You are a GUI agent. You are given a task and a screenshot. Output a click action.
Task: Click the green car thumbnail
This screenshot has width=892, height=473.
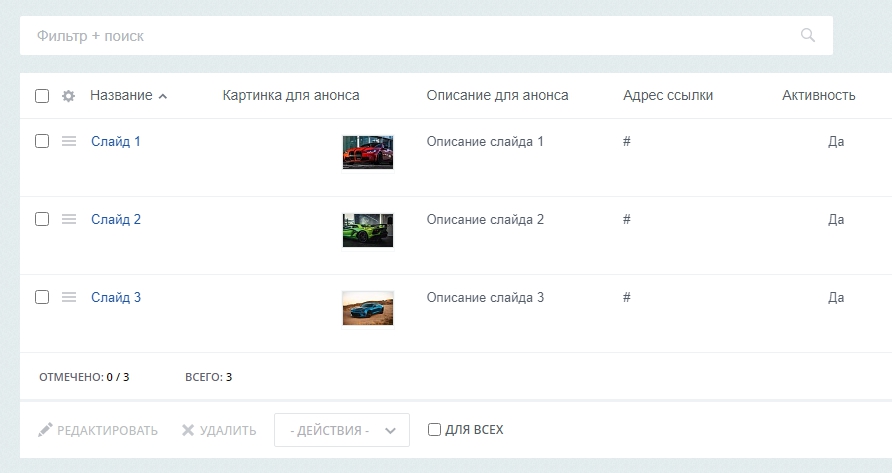tap(368, 230)
